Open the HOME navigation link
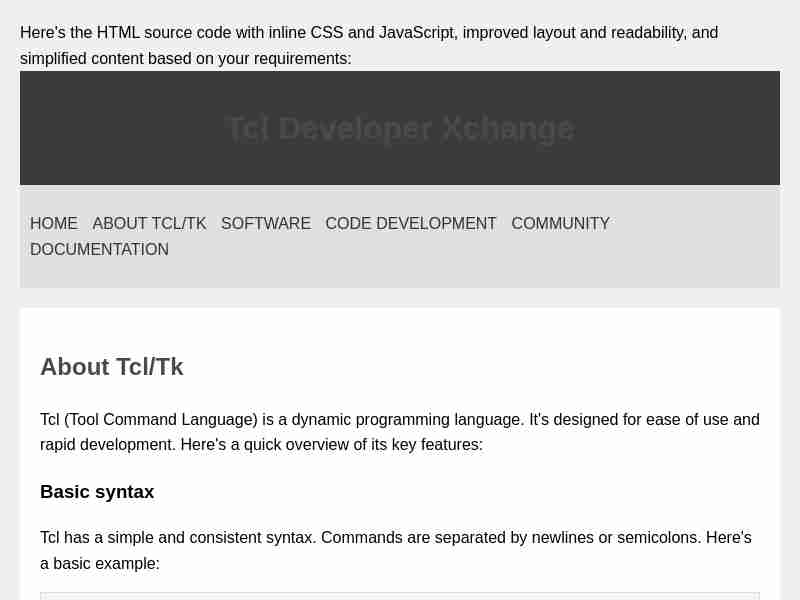Image resolution: width=800 pixels, height=600 pixels. (54, 224)
